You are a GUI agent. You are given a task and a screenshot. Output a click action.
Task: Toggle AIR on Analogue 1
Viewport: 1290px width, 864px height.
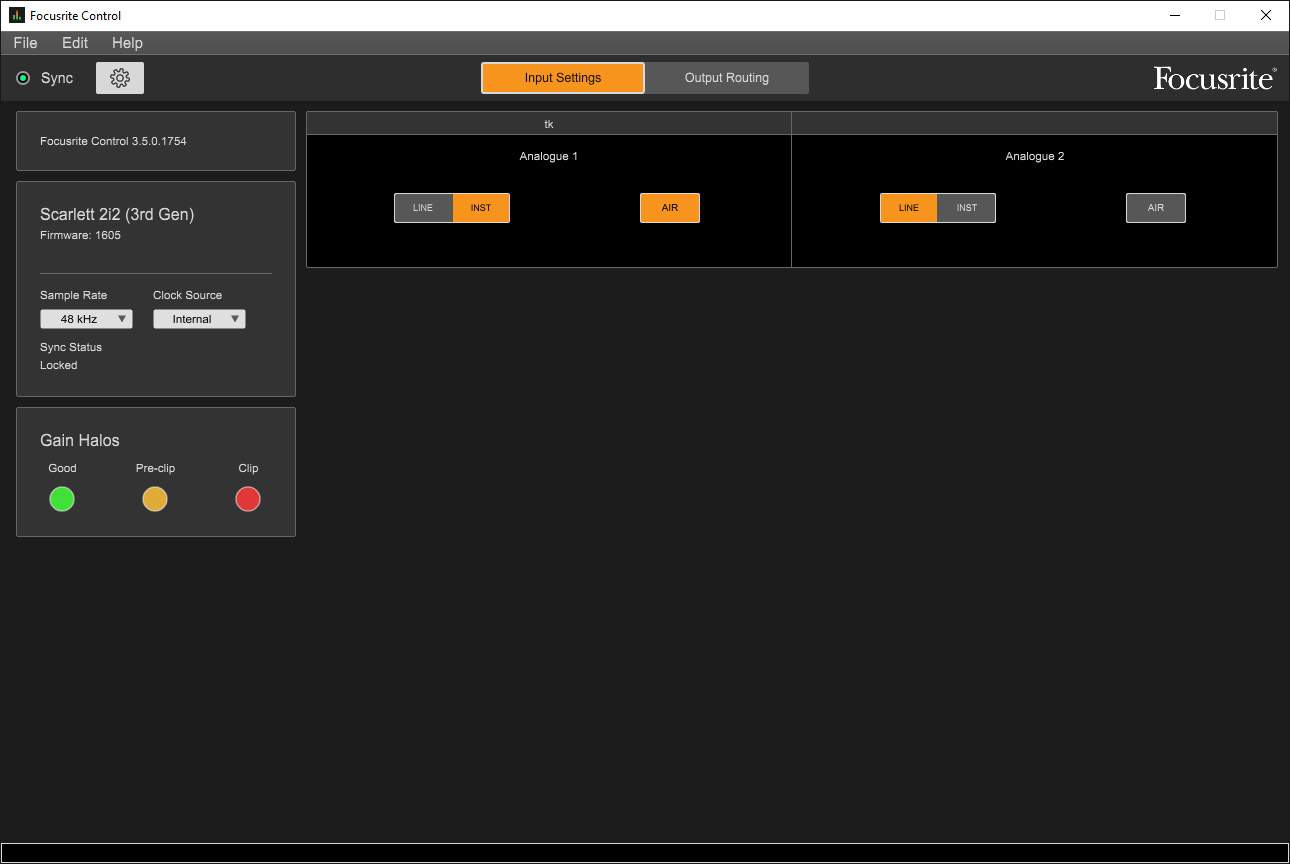click(670, 208)
